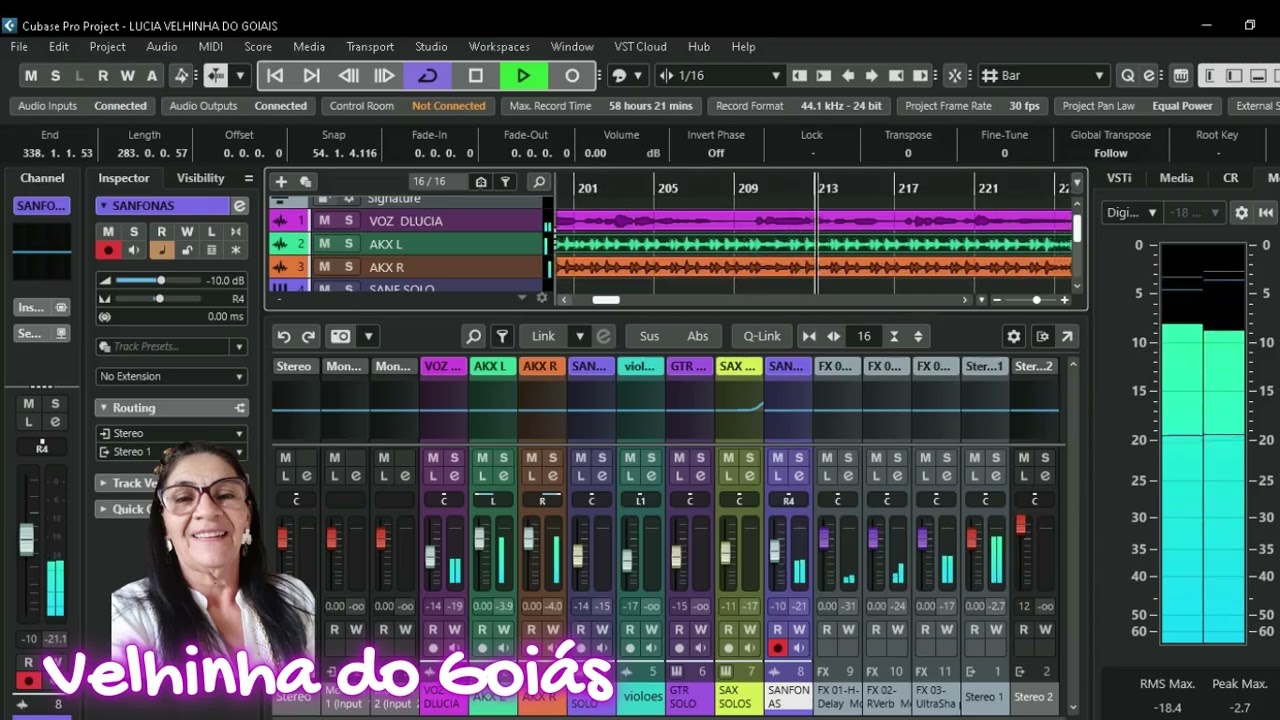Click the Control Room status button

point(407,106)
